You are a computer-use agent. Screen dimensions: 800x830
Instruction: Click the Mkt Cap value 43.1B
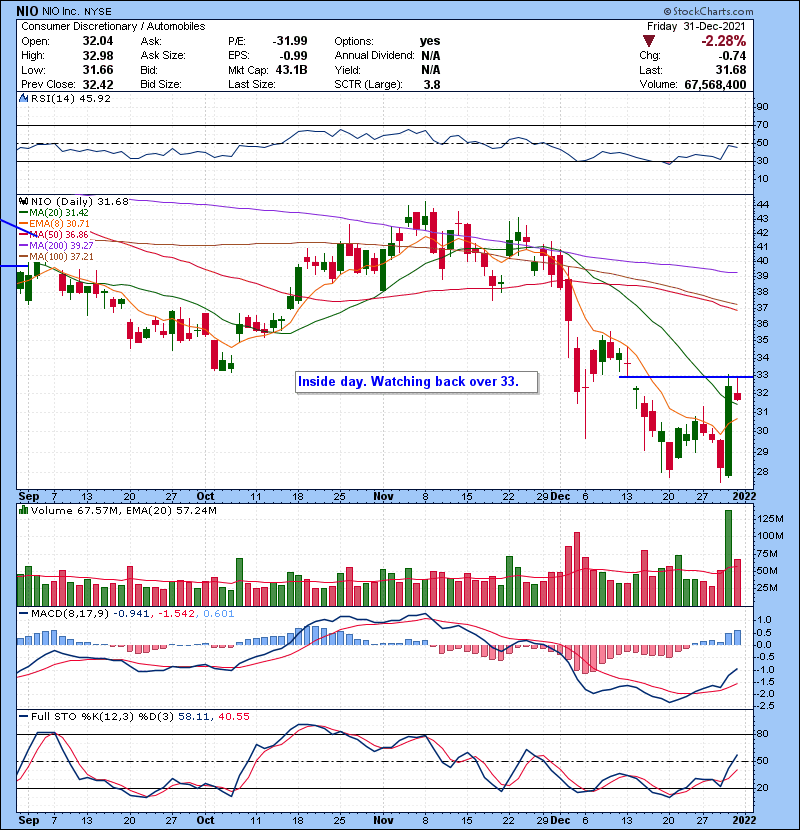pos(291,70)
